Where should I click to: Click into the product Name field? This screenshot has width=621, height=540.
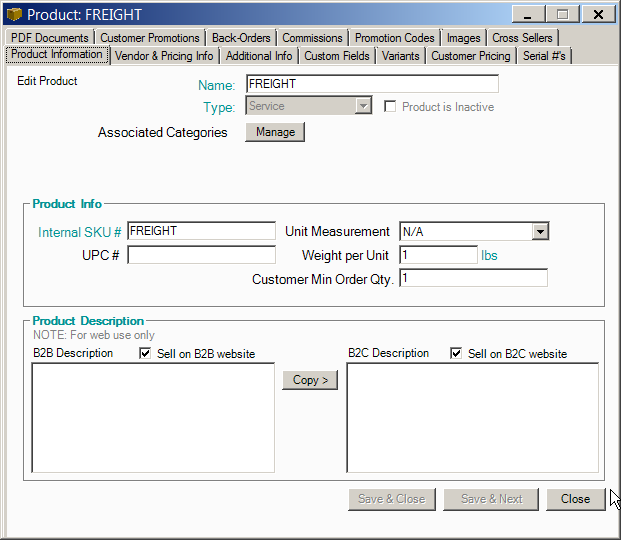click(x=371, y=84)
